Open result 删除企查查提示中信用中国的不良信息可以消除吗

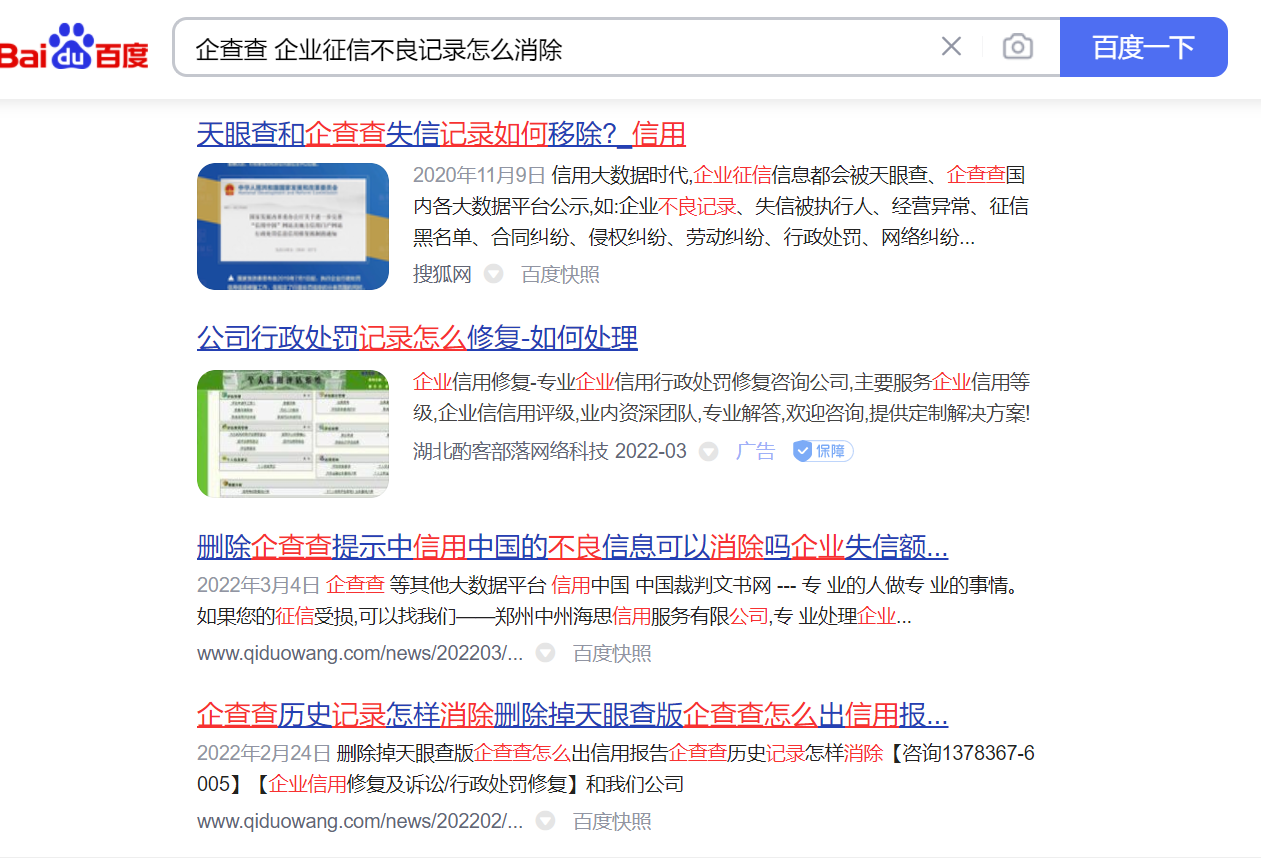pyautogui.click(x=572, y=547)
